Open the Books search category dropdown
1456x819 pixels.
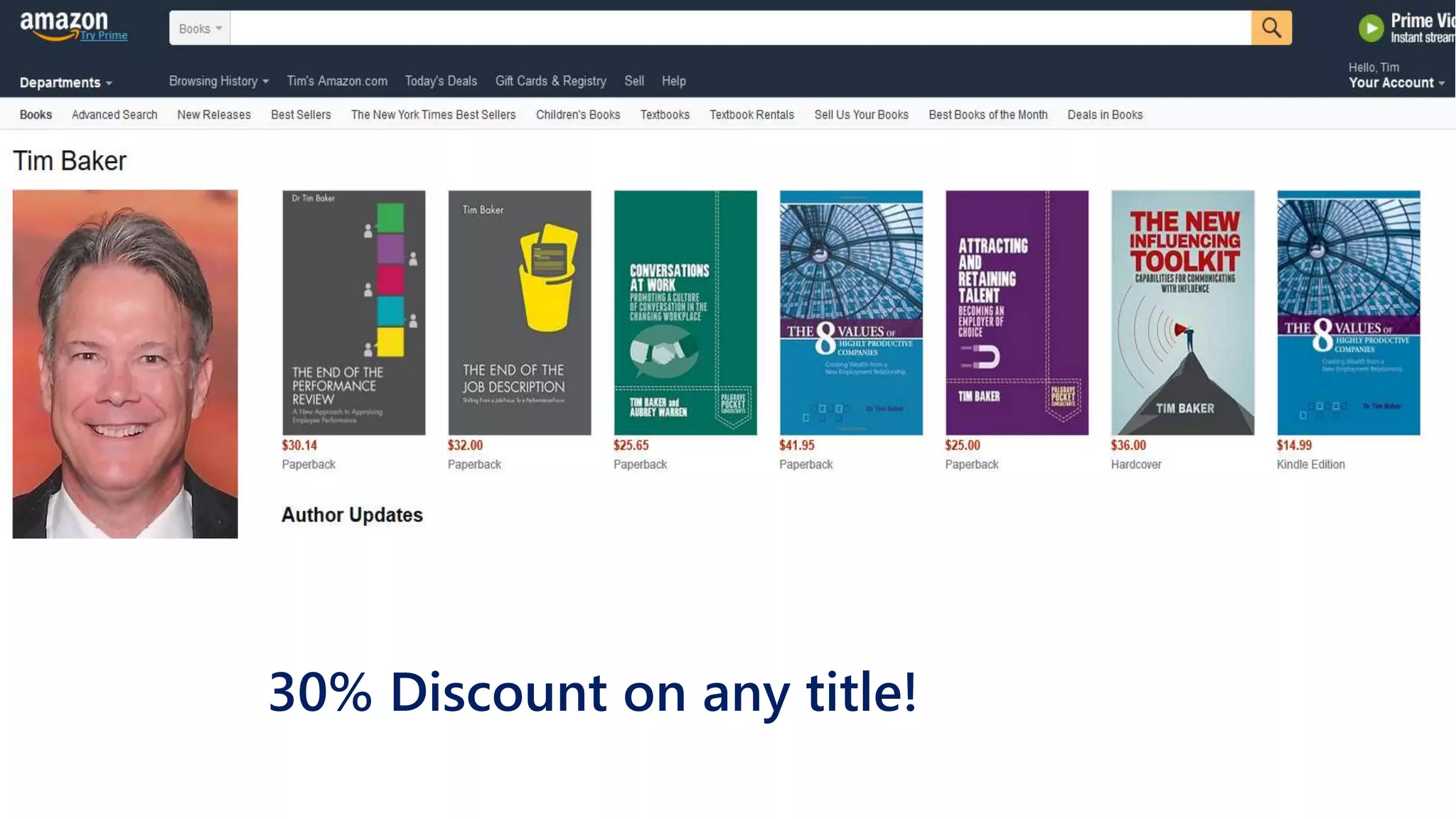(x=200, y=28)
